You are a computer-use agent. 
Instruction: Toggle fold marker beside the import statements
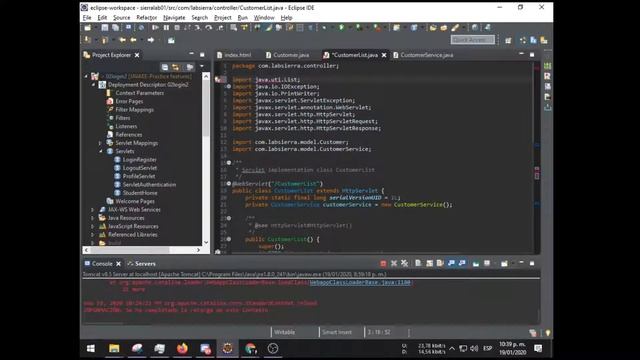pyautogui.click(x=229, y=87)
